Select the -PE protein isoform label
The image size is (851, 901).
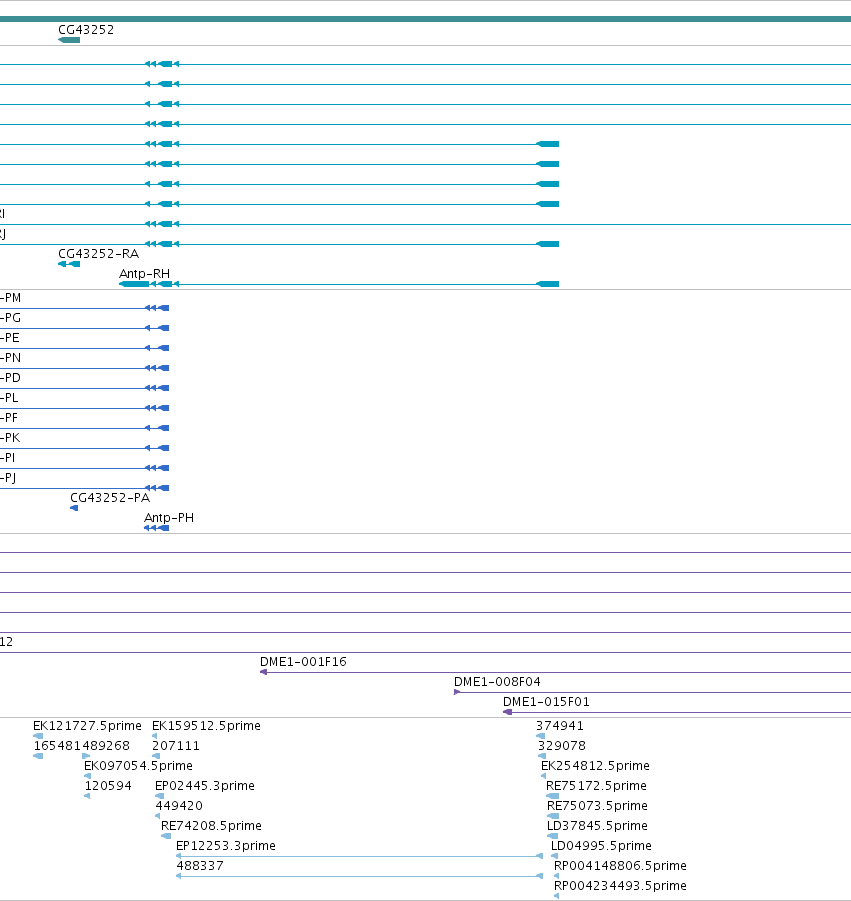point(10,338)
